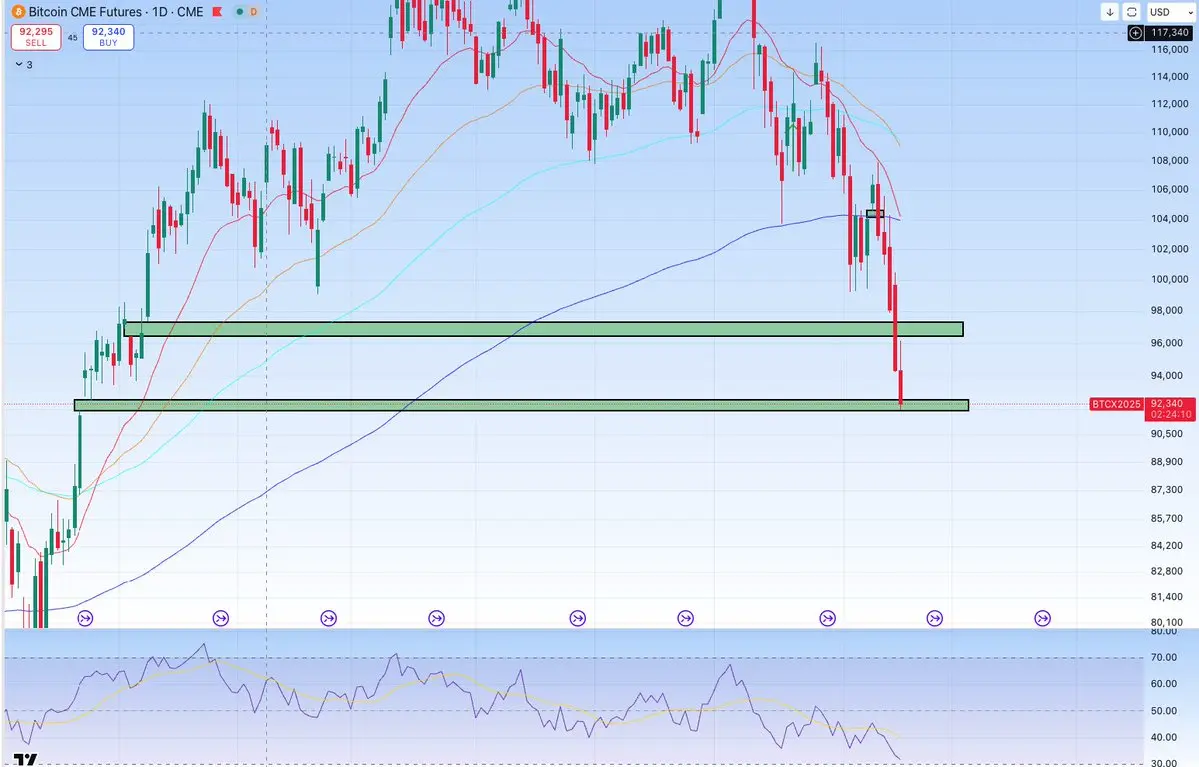The width and height of the screenshot is (1199, 767).
Task: Toggle the auto-fit brackets icon beside USD
Action: click(1132, 11)
